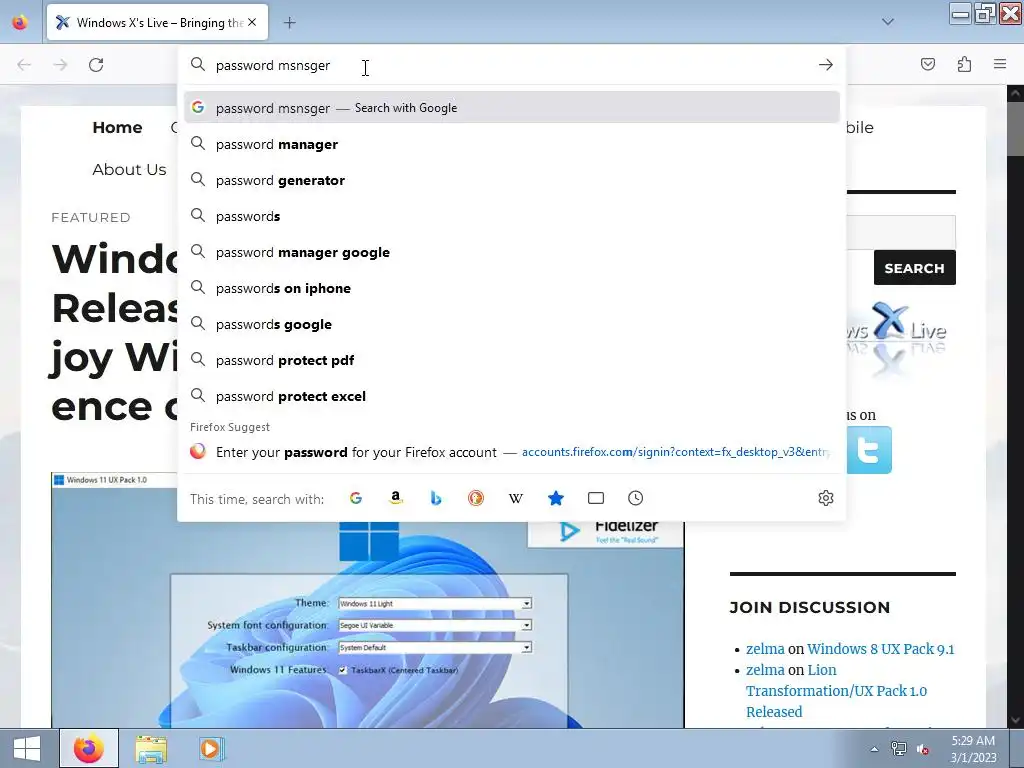Open the About Us page link
This screenshot has width=1024, height=768.
[x=129, y=170]
